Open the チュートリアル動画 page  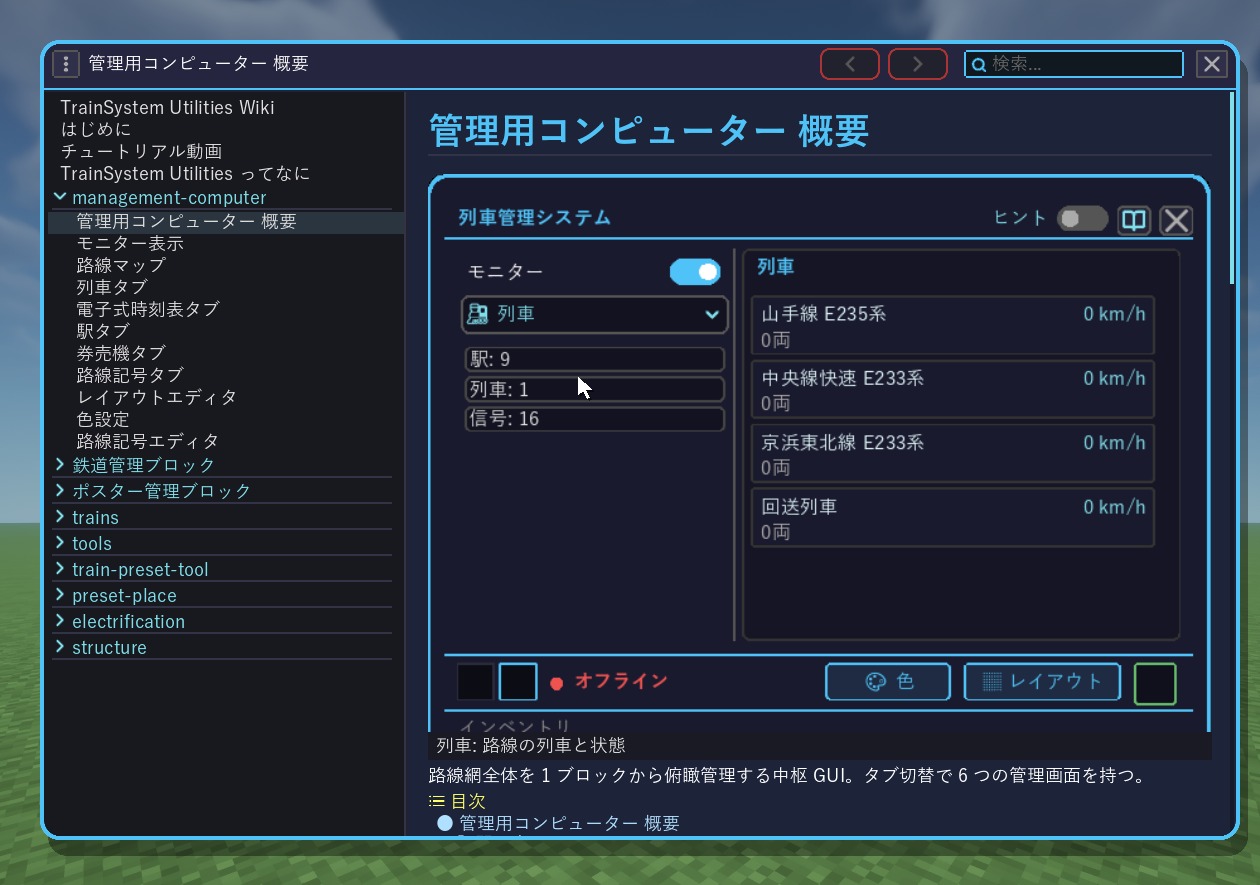tap(141, 152)
